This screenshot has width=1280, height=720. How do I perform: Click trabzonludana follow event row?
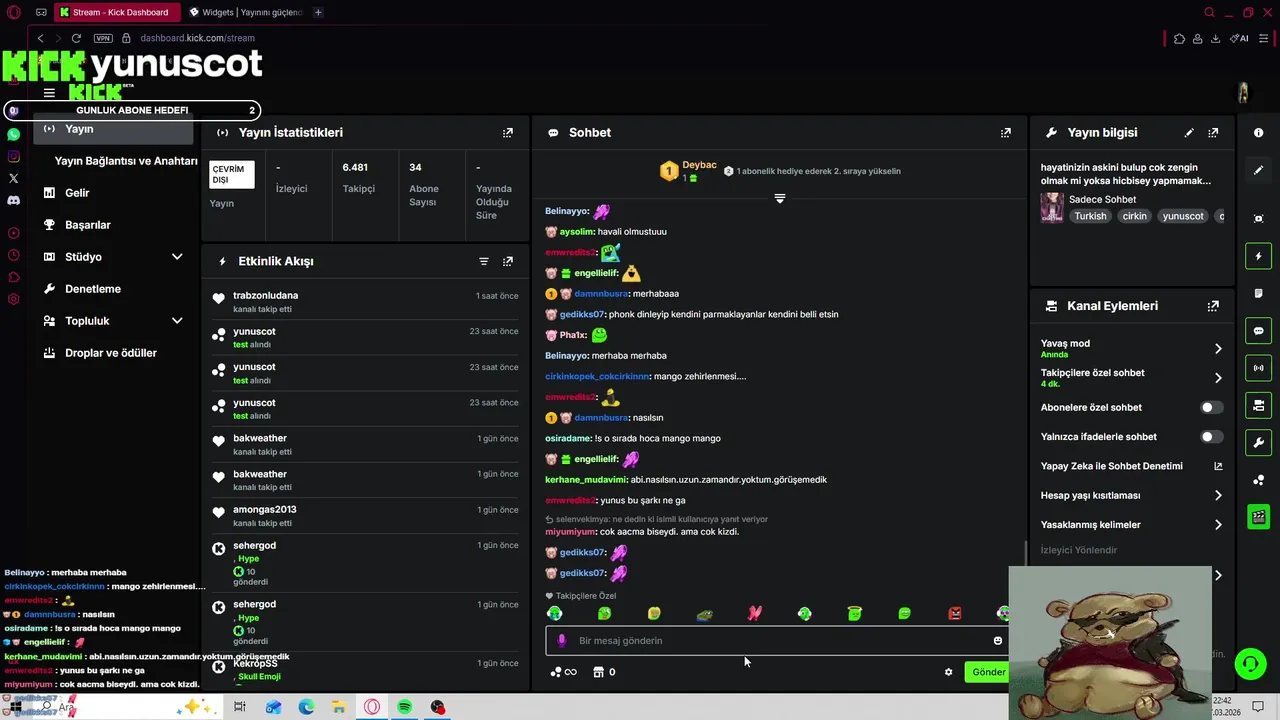(365, 301)
